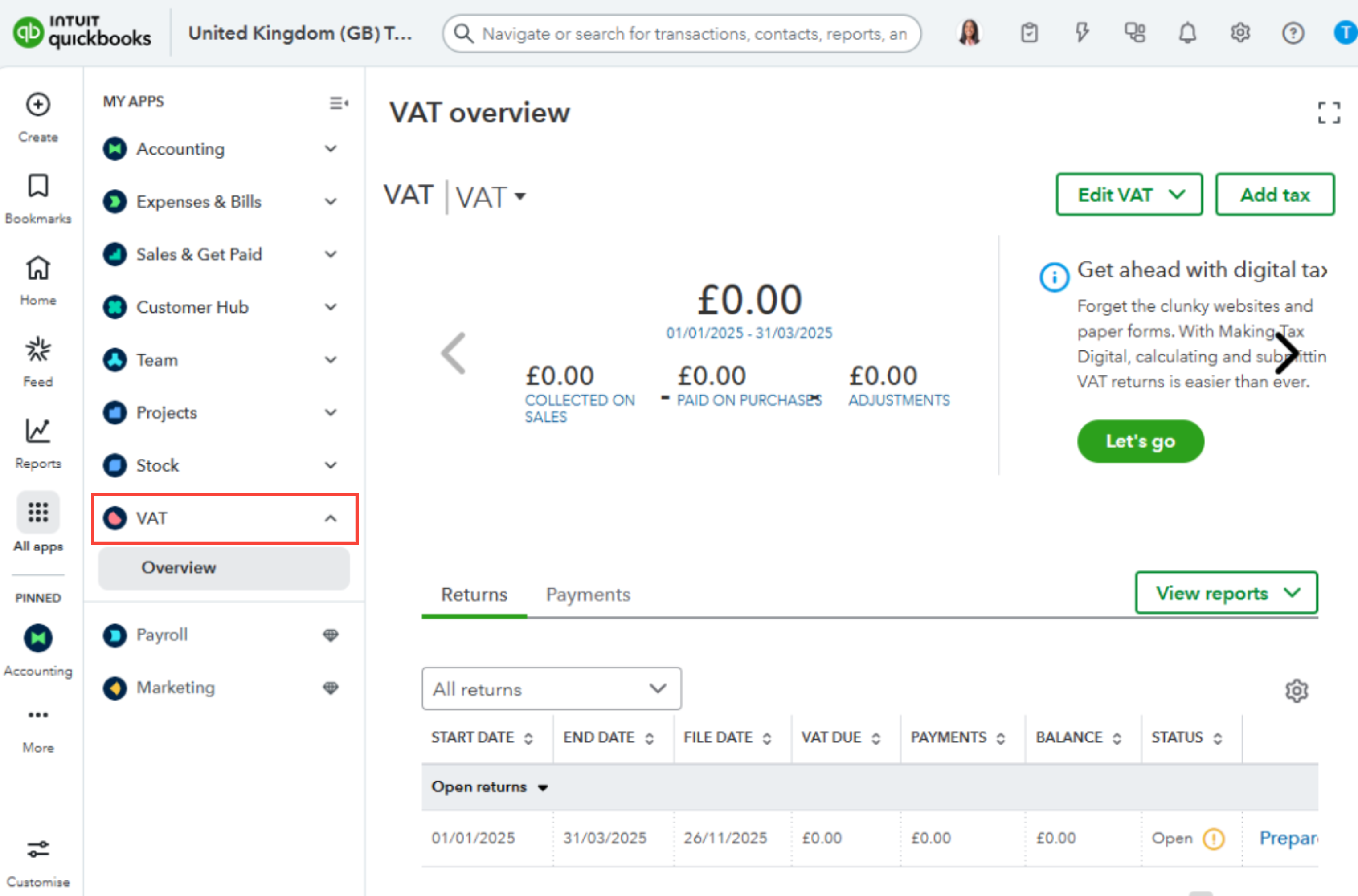Open the settings gear in header
Viewport: 1358px width, 896px height.
pyautogui.click(x=1239, y=33)
